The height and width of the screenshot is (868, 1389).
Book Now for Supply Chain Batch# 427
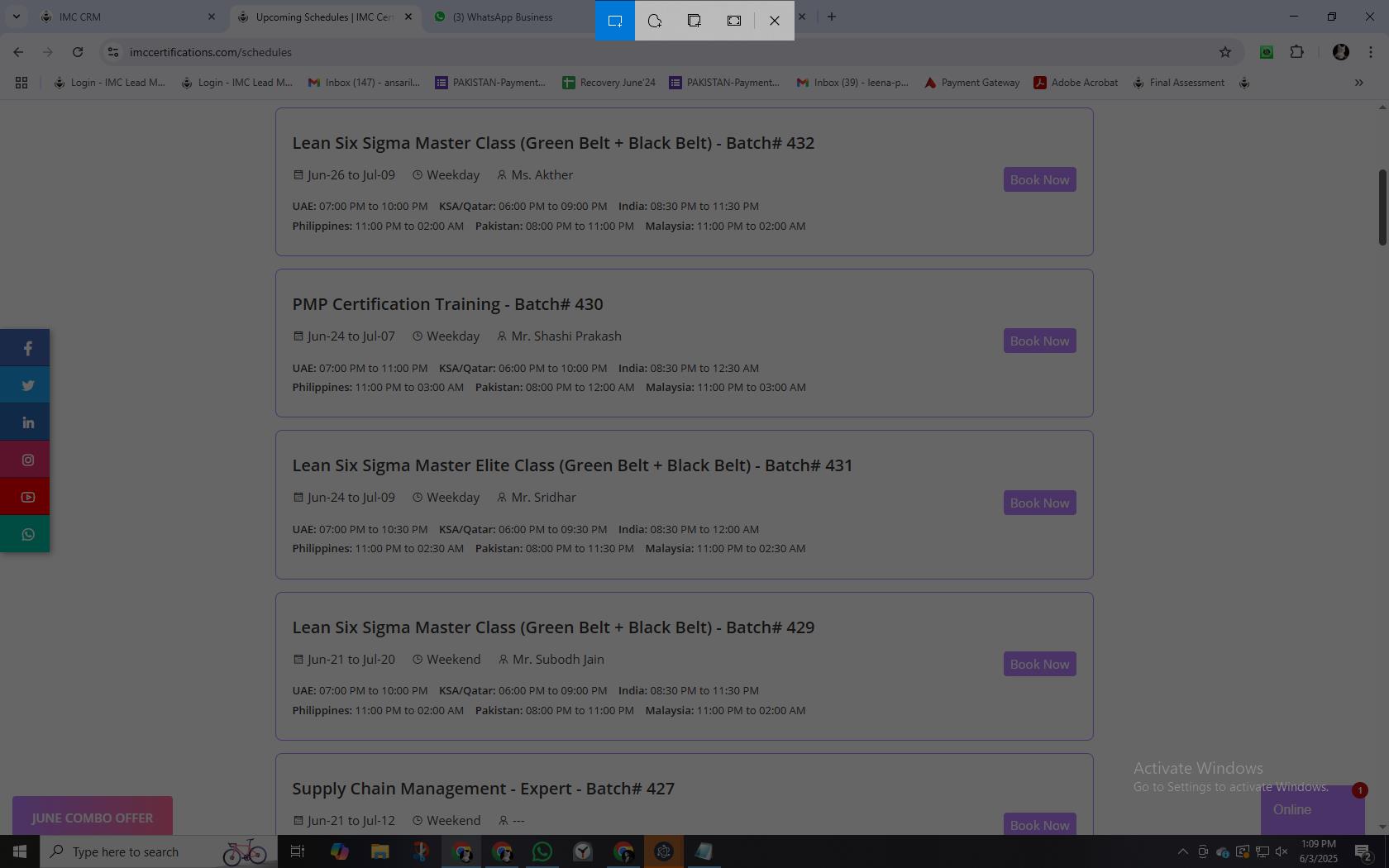tap(1039, 824)
